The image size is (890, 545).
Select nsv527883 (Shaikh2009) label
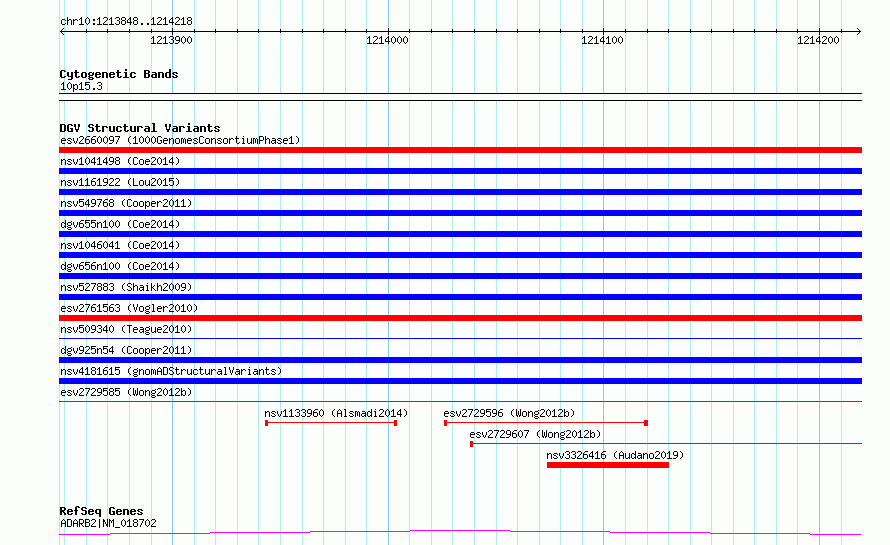pos(126,287)
